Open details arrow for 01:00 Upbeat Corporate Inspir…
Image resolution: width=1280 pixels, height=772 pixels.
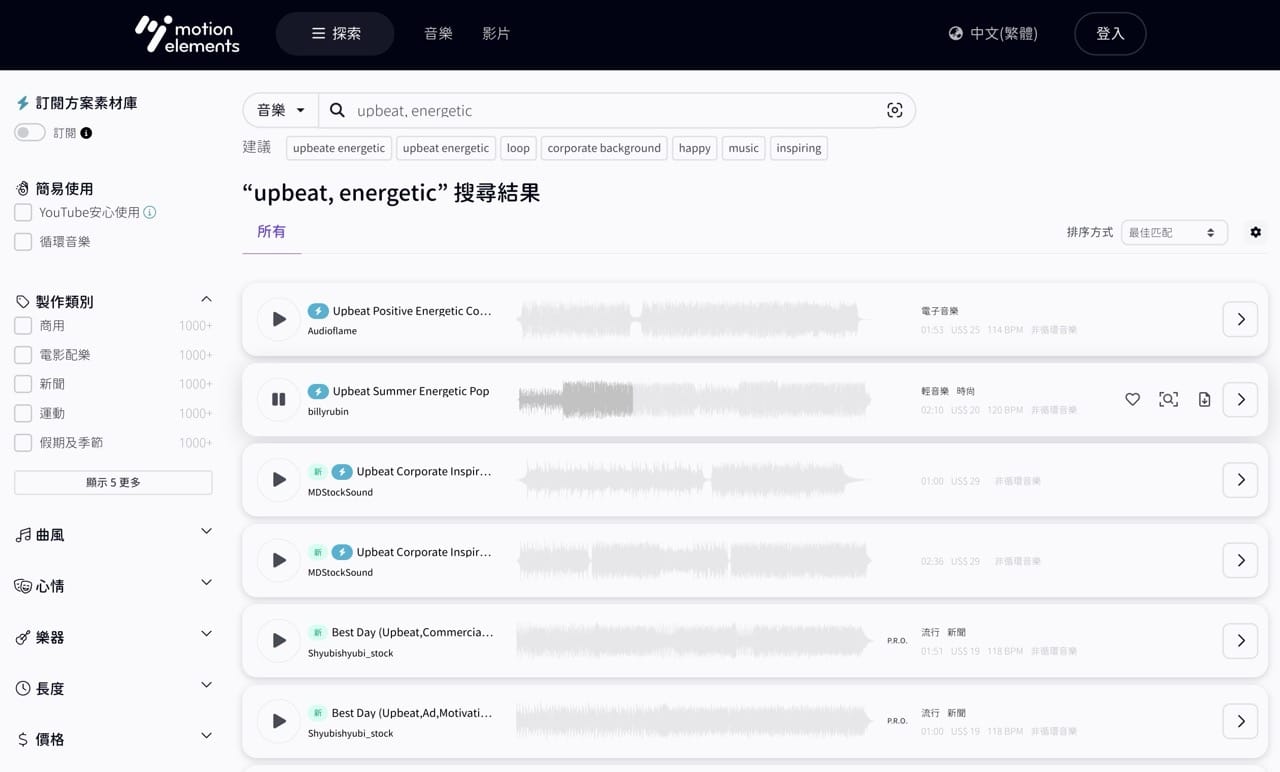[x=1241, y=480]
